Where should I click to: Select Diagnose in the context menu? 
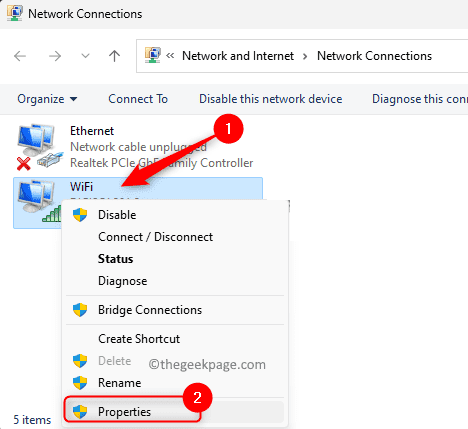(x=122, y=281)
